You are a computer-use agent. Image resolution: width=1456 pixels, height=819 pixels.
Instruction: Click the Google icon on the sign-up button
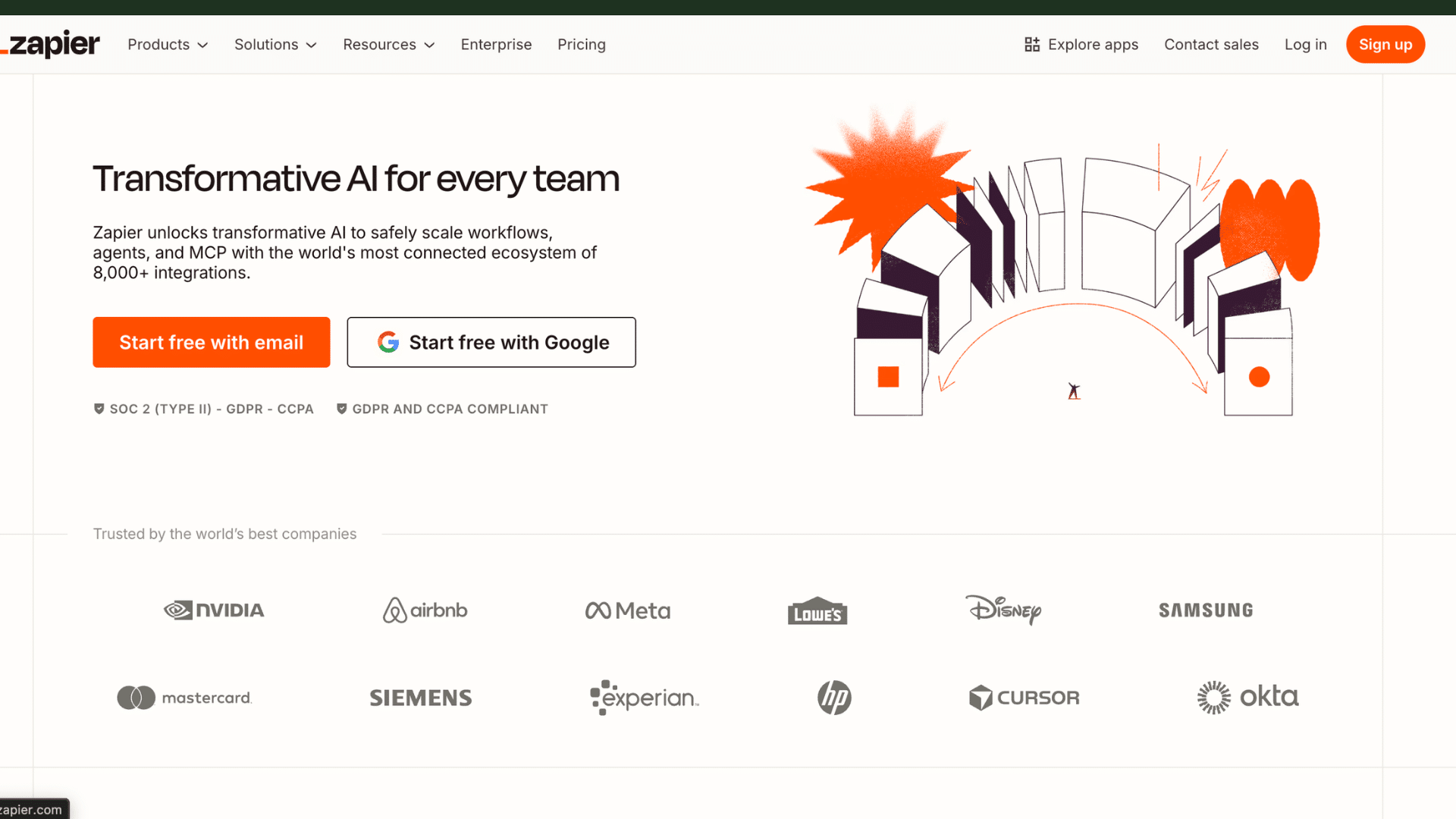pos(388,342)
